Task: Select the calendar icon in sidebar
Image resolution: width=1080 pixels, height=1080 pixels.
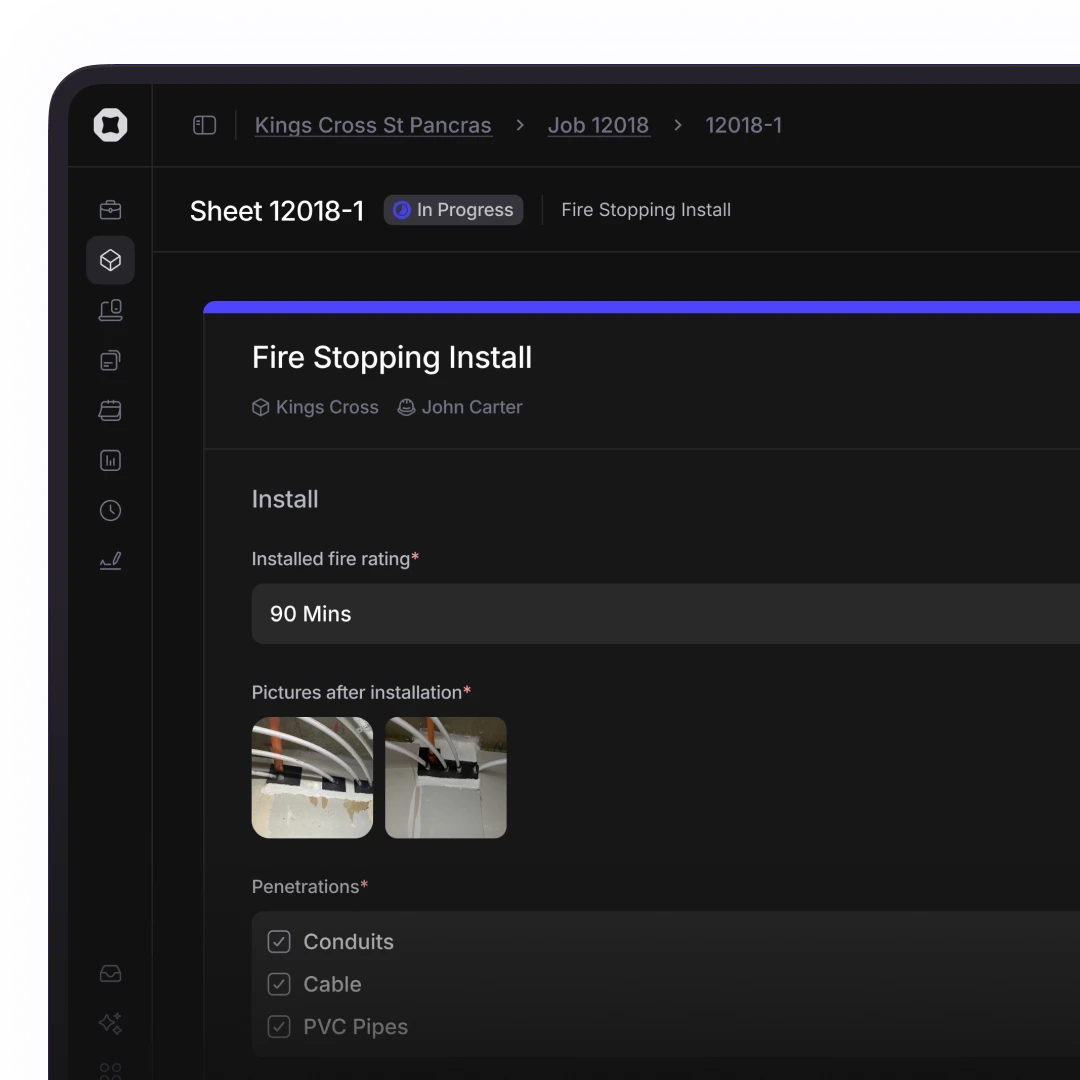Action: [x=110, y=410]
